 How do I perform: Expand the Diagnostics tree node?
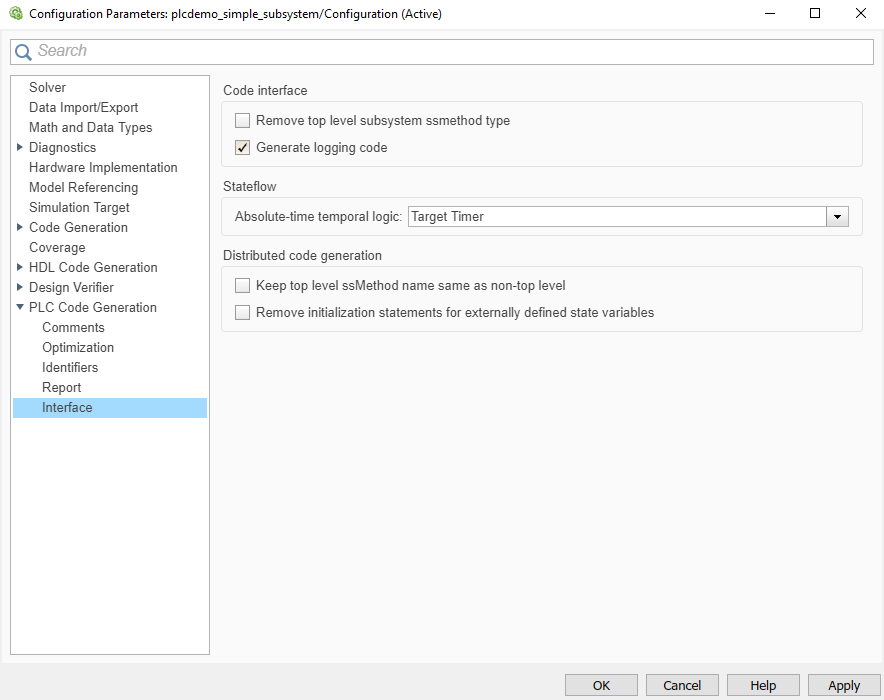(x=20, y=148)
